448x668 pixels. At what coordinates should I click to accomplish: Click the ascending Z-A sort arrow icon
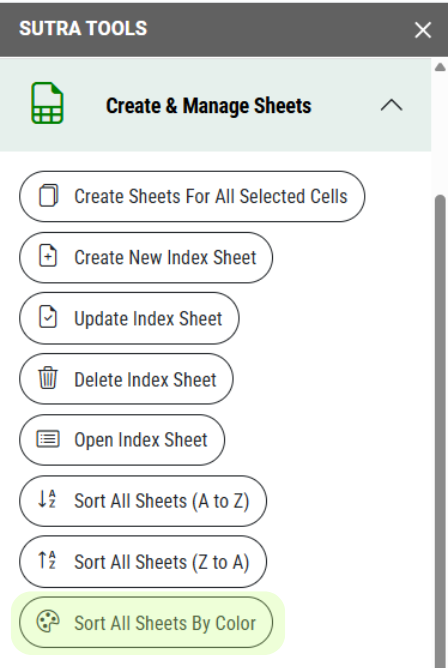coord(47,560)
